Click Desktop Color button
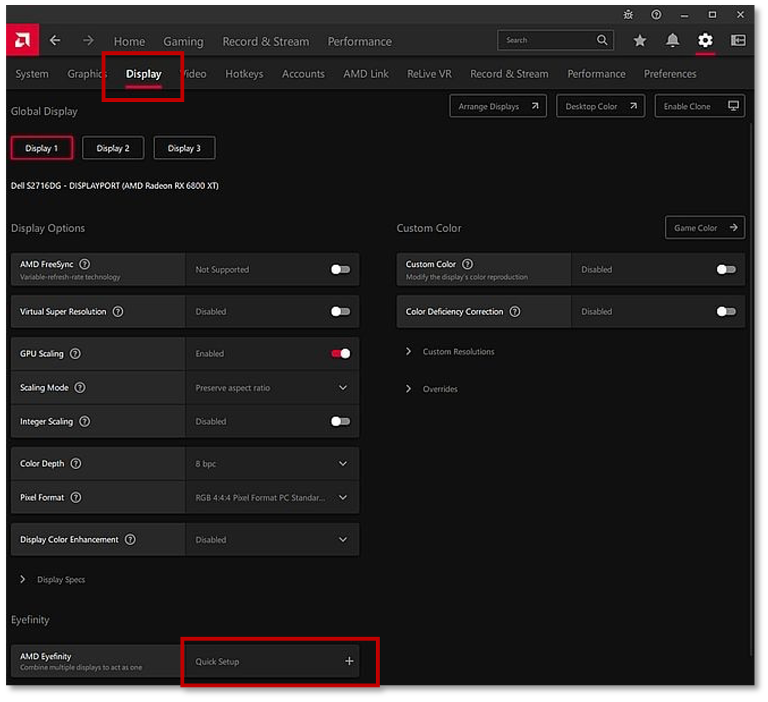This screenshot has height=702, width=768. 600,106
